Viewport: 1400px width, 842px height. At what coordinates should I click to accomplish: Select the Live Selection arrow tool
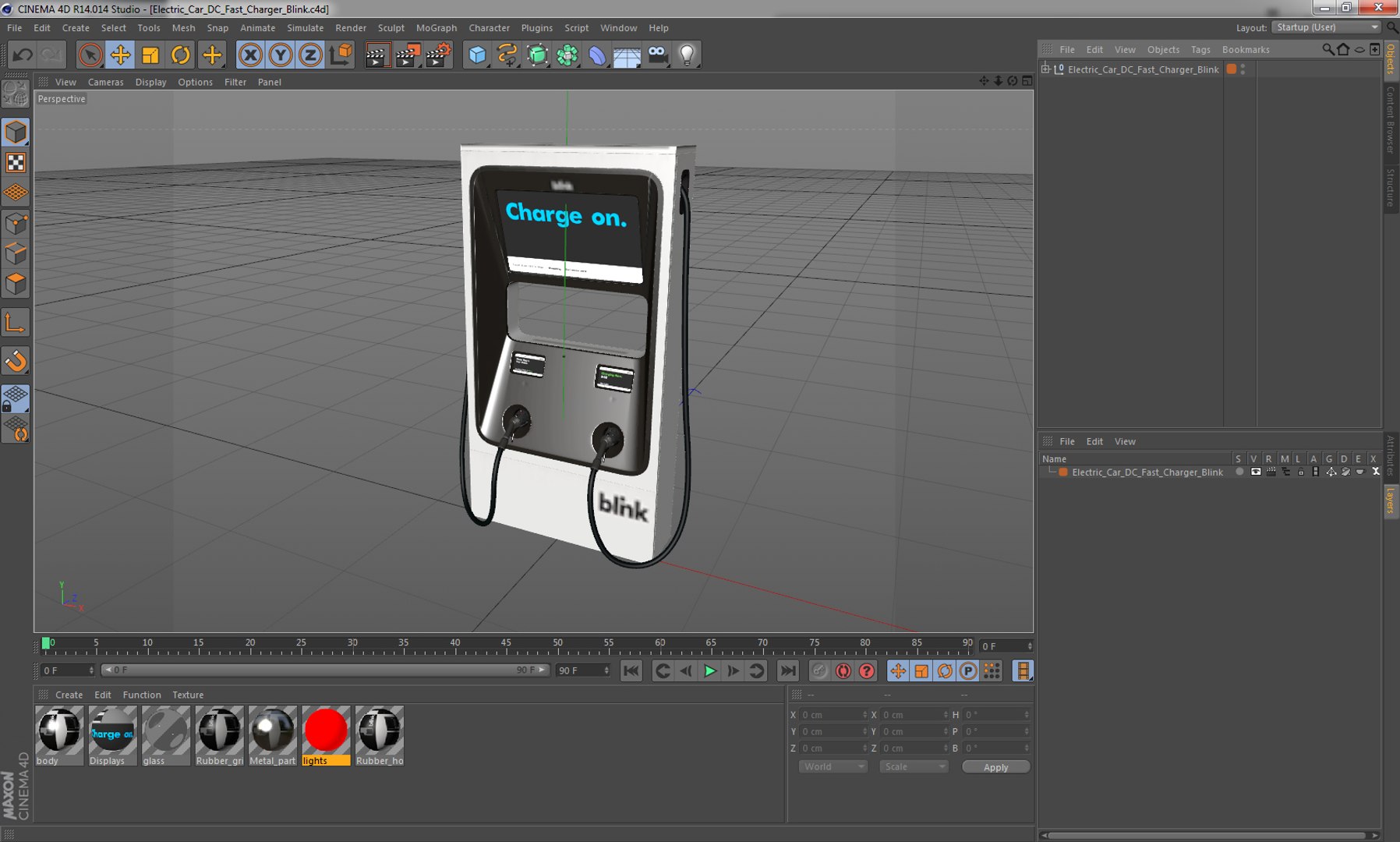pyautogui.click(x=90, y=55)
